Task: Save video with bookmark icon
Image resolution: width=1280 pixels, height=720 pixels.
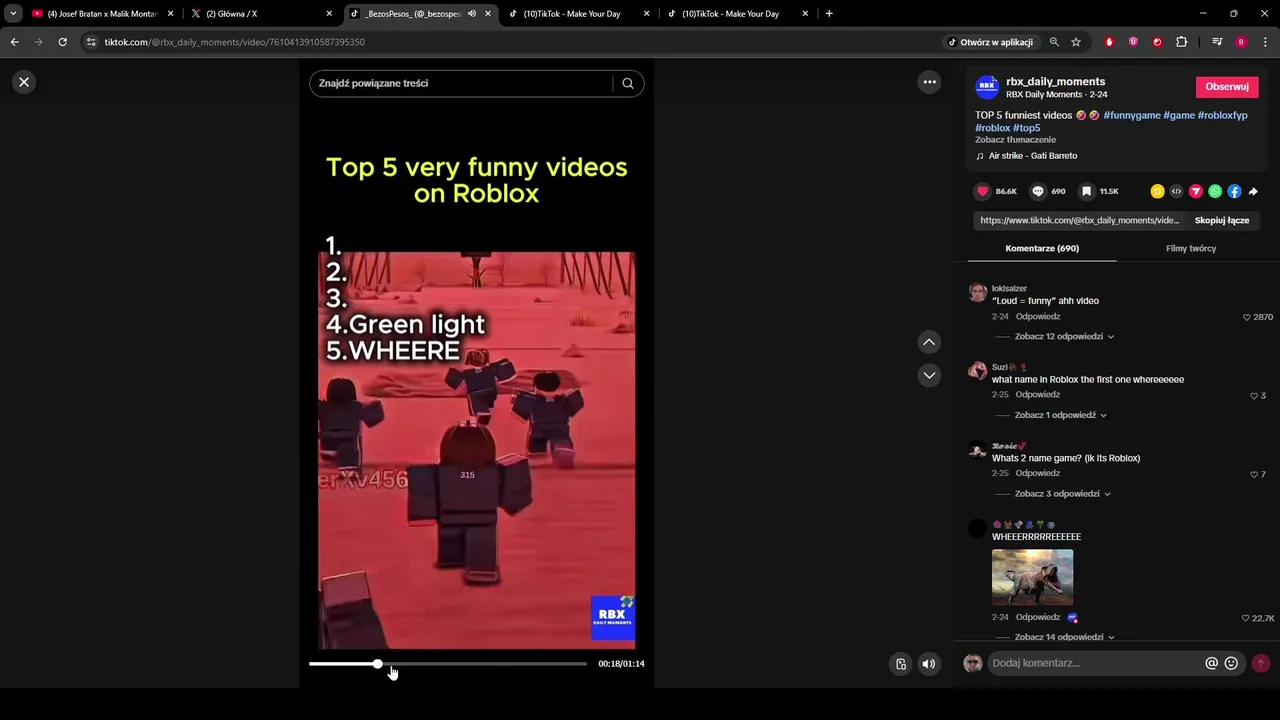Action: click(x=1086, y=191)
